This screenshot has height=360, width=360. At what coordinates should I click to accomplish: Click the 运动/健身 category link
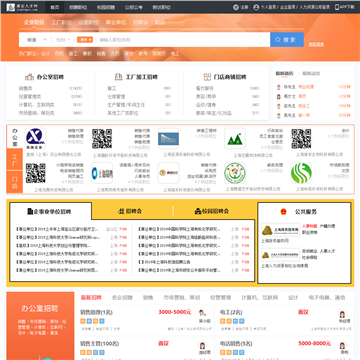(205, 105)
